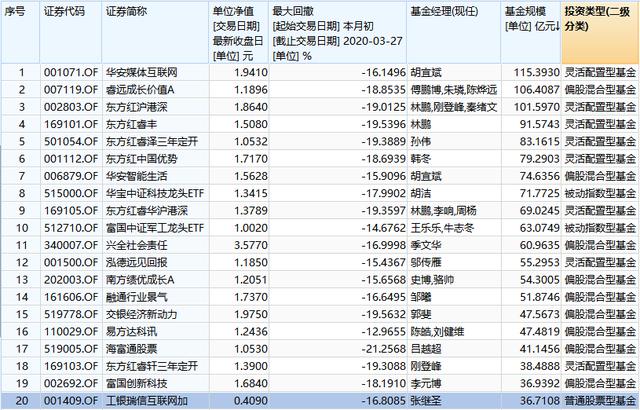This screenshot has height=410, width=640.
Task: Select manager cell 张继圣
Action: 426,401
